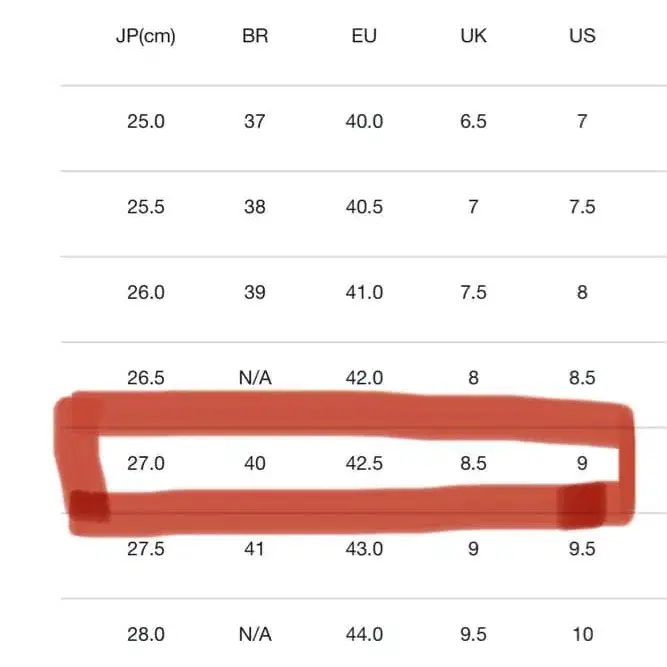Click the EU column header
Image resolution: width=667 pixels, height=667 pixels.
pos(364,36)
